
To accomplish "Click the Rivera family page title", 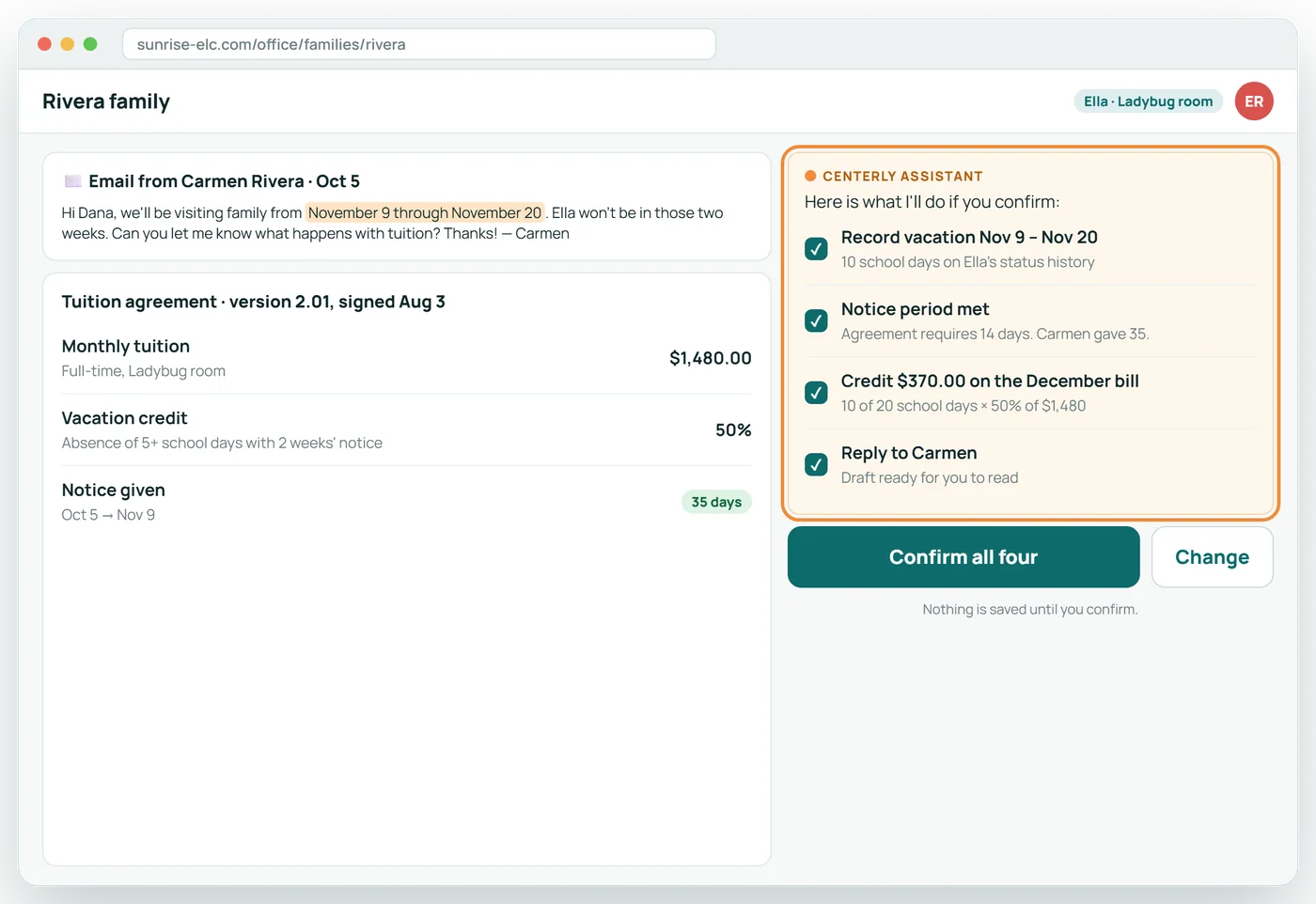I will click(x=106, y=101).
